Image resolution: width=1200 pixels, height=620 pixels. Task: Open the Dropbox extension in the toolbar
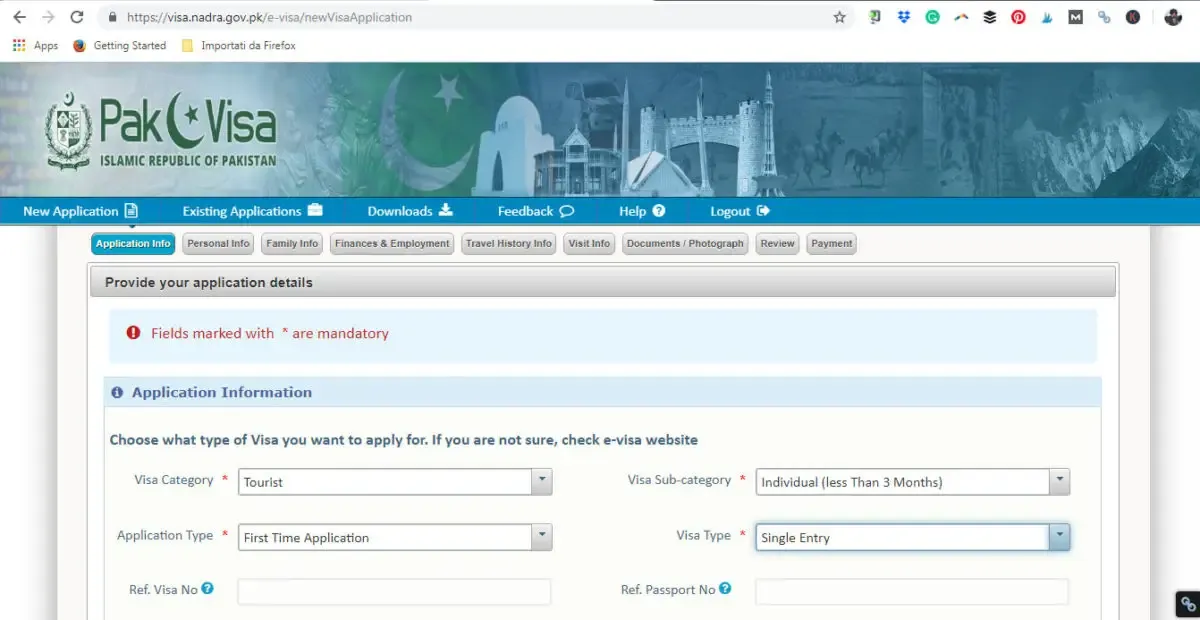pyautogui.click(x=903, y=17)
